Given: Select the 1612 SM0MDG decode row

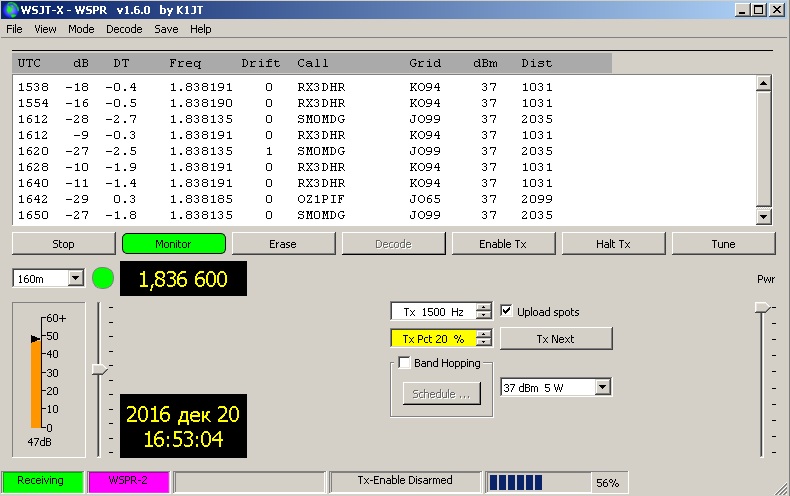Looking at the screenshot, I should point(285,119).
